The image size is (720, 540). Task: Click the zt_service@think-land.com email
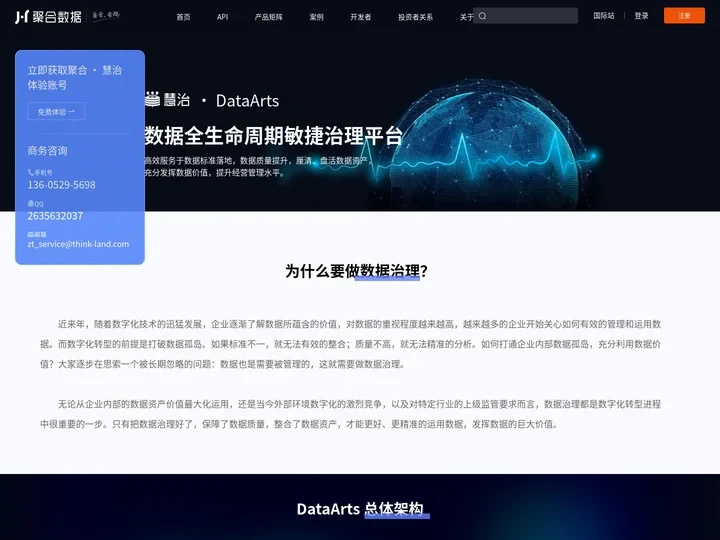[78, 244]
